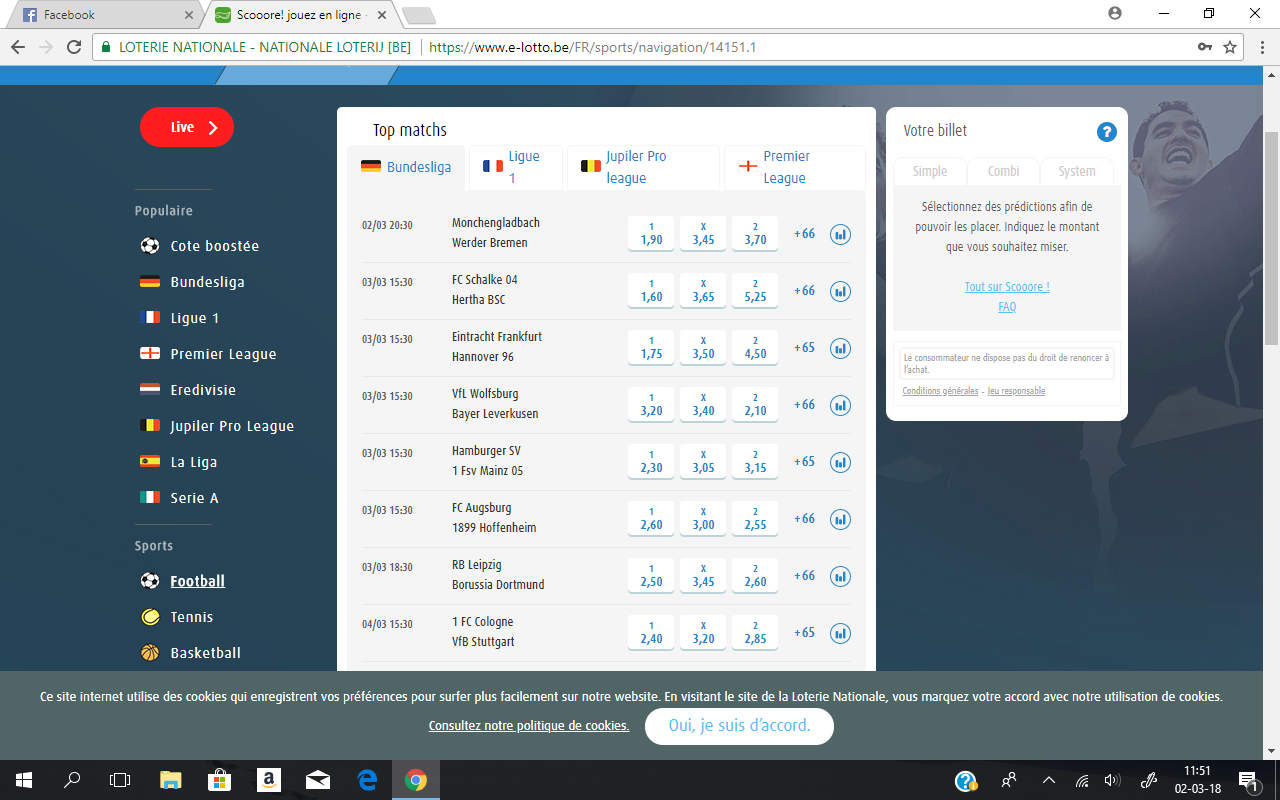Click the saved password key icon in address bar
The image size is (1280, 800).
[x=1205, y=47]
